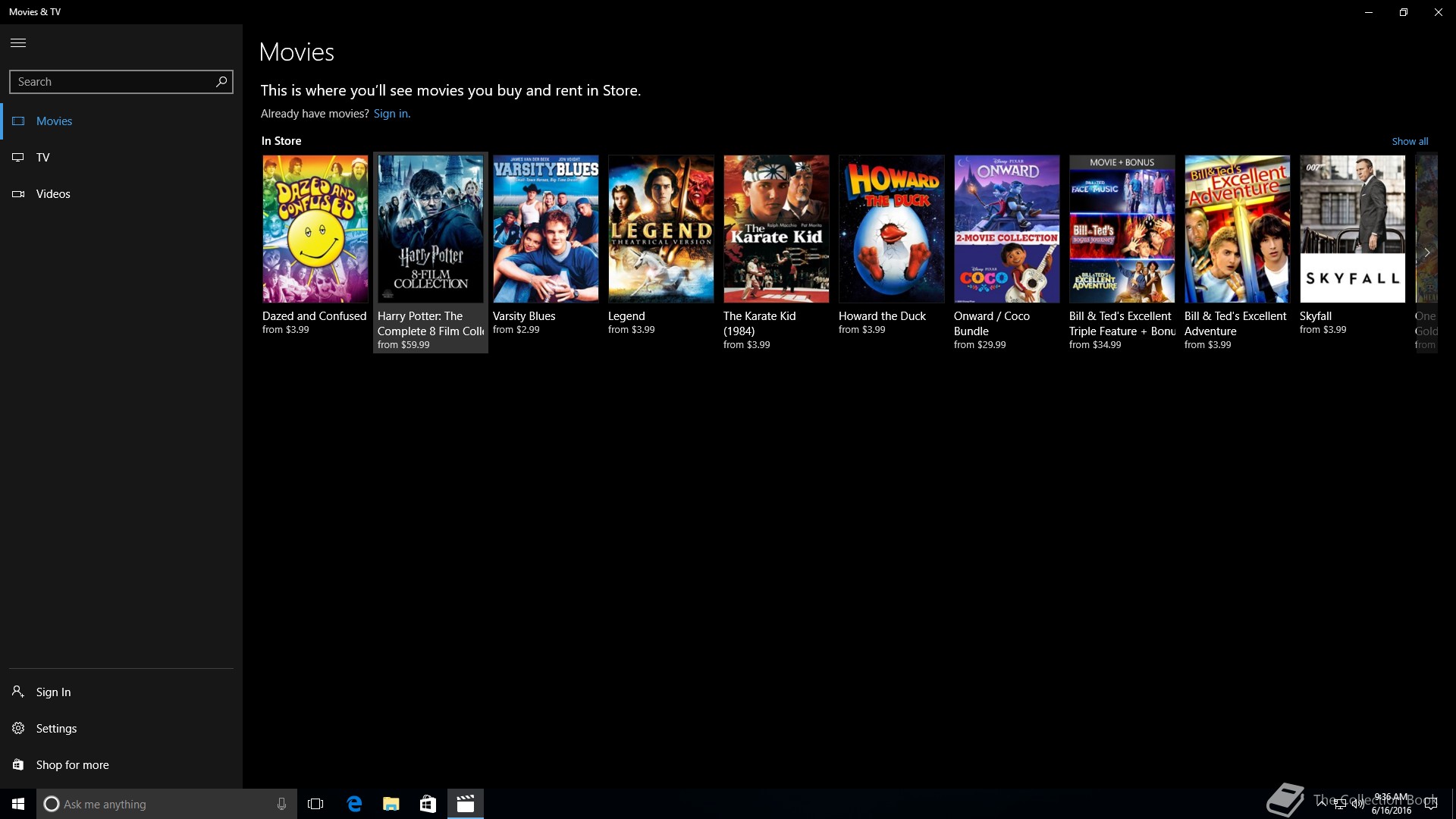
Task: Click the Shop for more bag icon
Action: pyautogui.click(x=18, y=764)
